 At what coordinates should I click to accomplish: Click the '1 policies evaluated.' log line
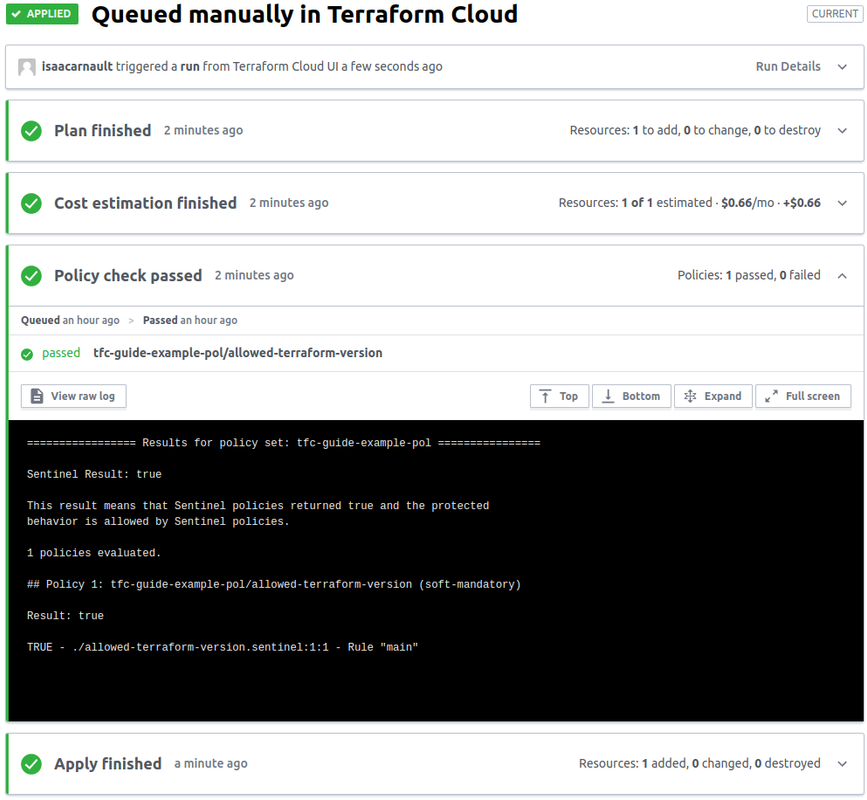click(x=93, y=553)
